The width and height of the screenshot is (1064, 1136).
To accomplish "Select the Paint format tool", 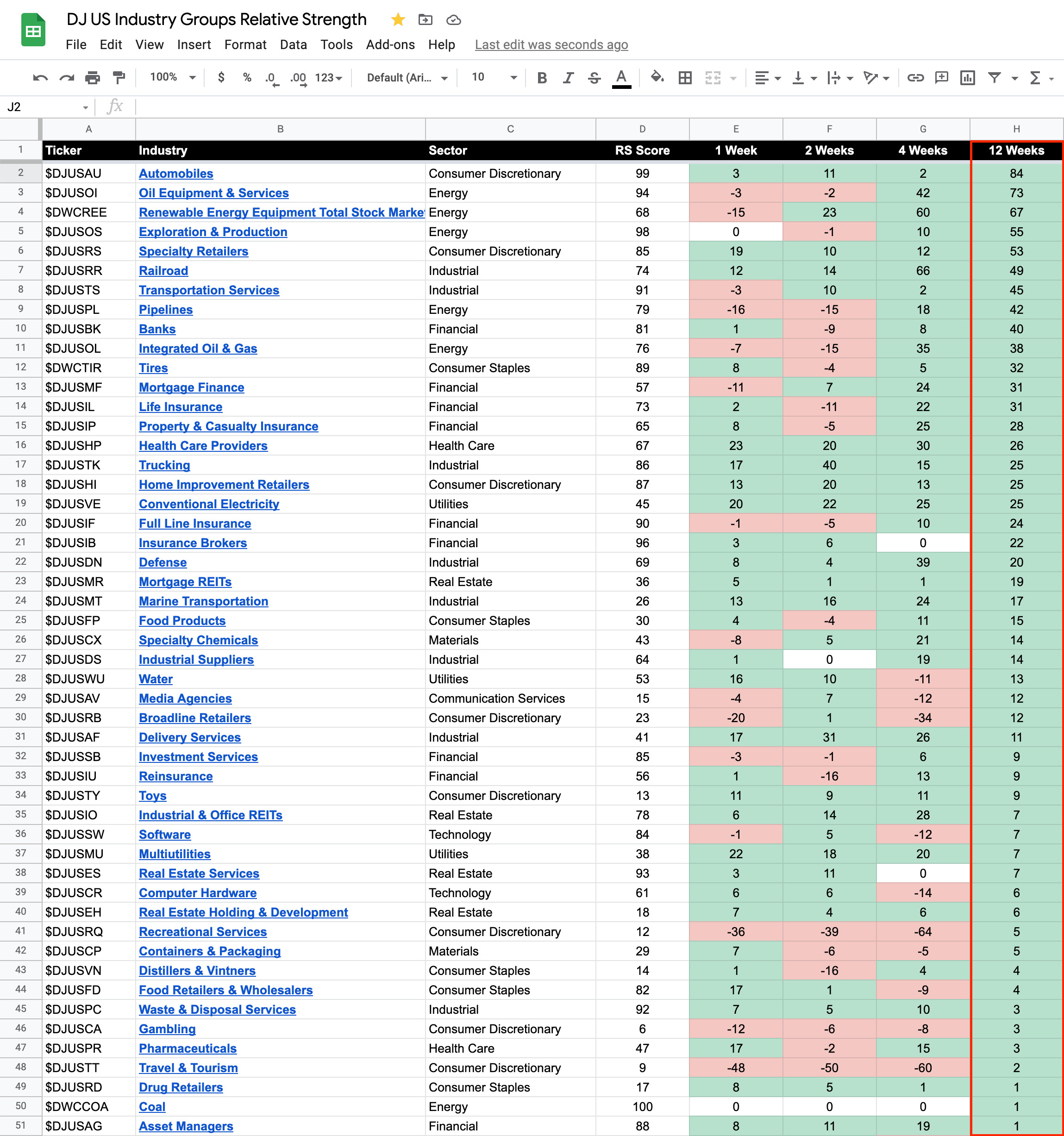I will (119, 78).
